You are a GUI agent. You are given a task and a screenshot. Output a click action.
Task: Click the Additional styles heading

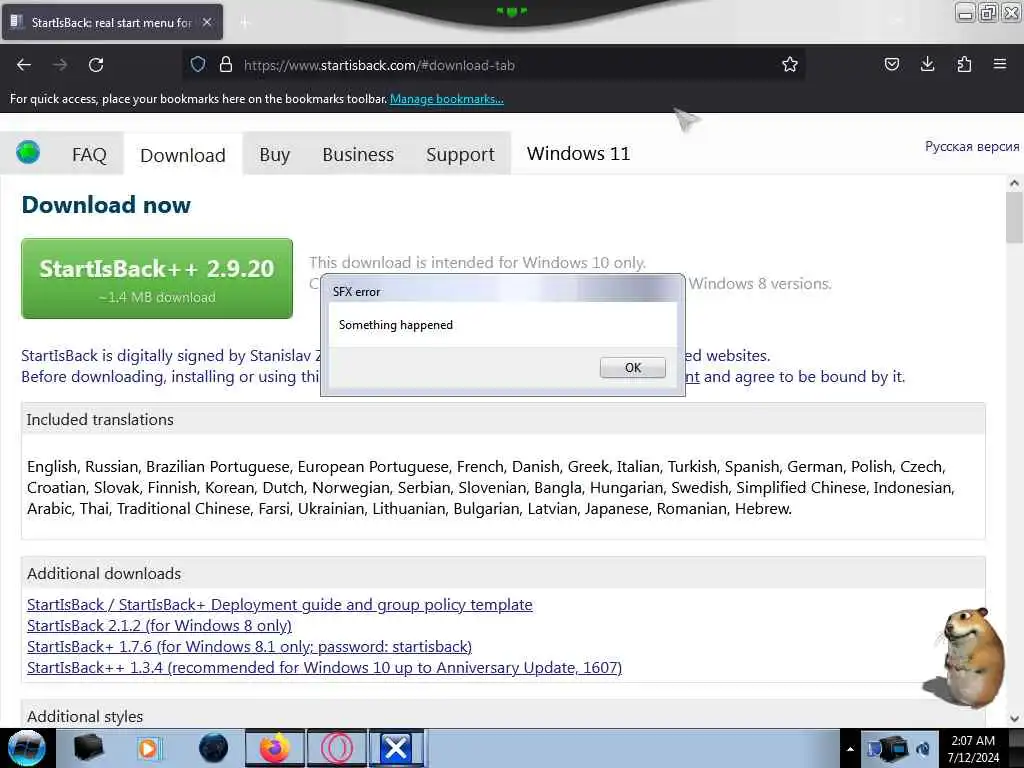pos(85,716)
